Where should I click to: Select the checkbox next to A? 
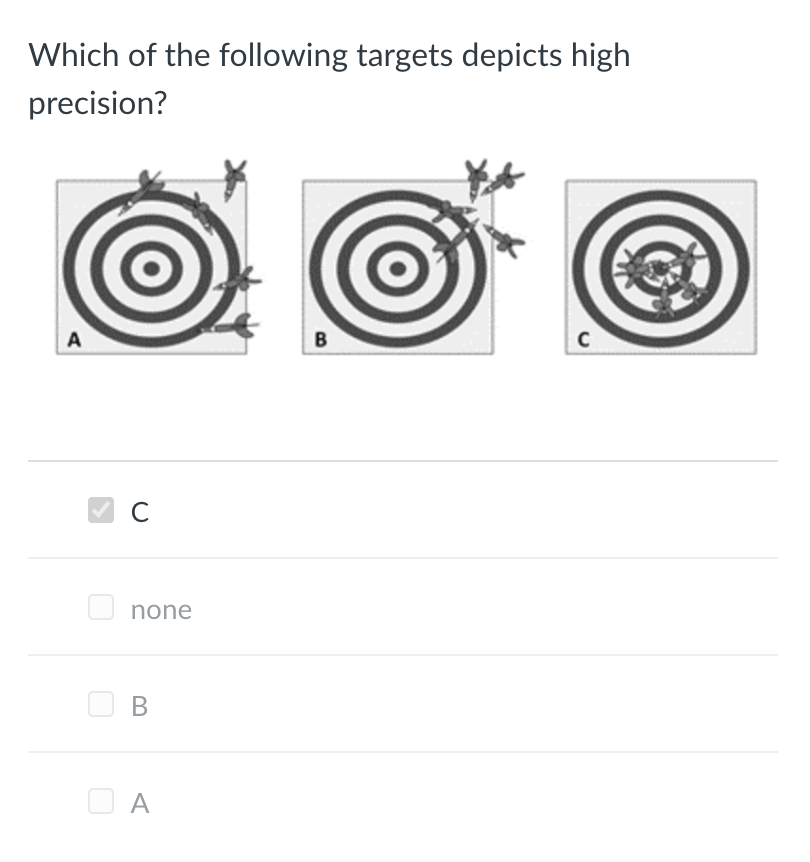(101, 801)
